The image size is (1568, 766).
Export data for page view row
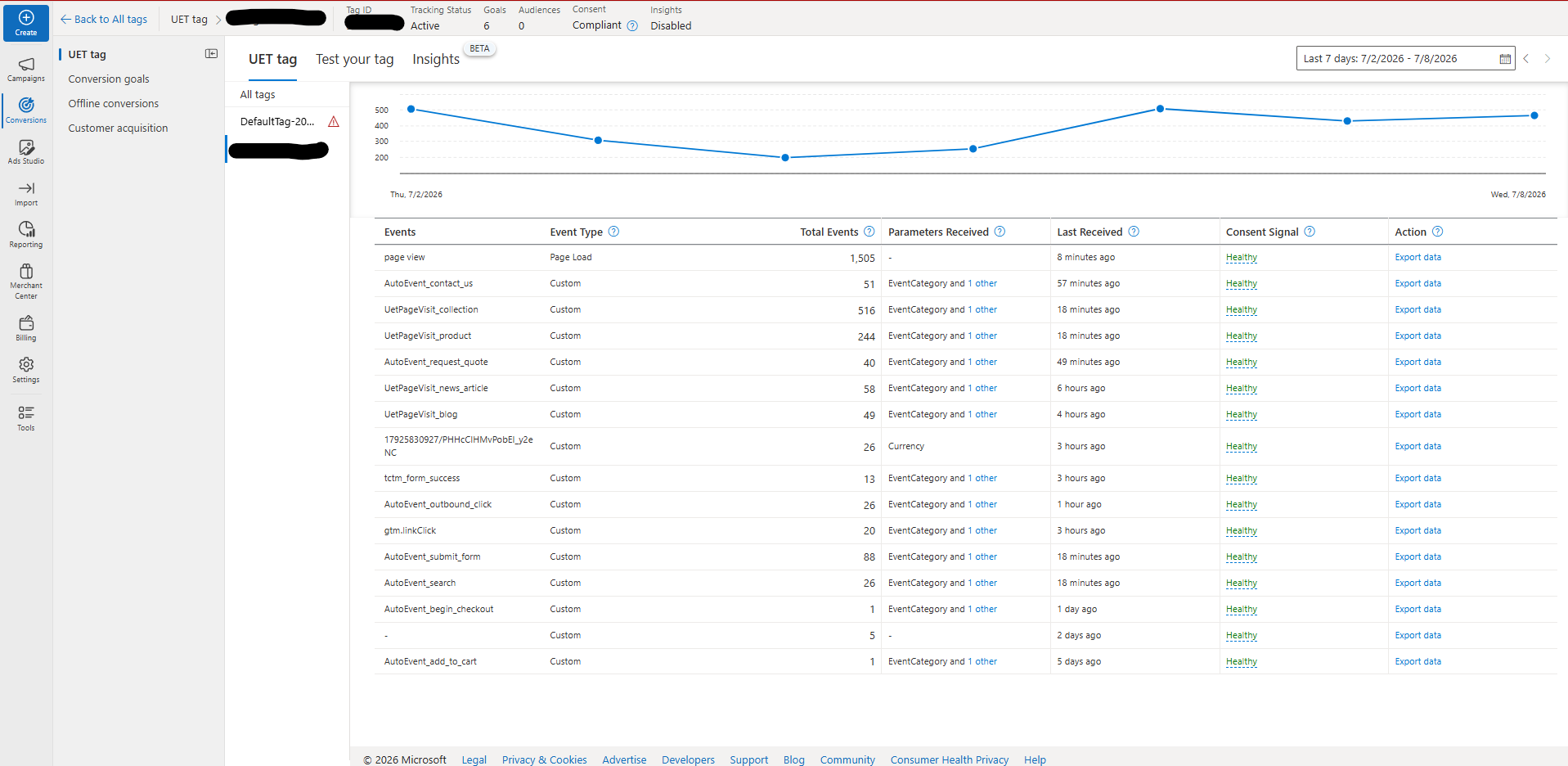[x=1417, y=257]
